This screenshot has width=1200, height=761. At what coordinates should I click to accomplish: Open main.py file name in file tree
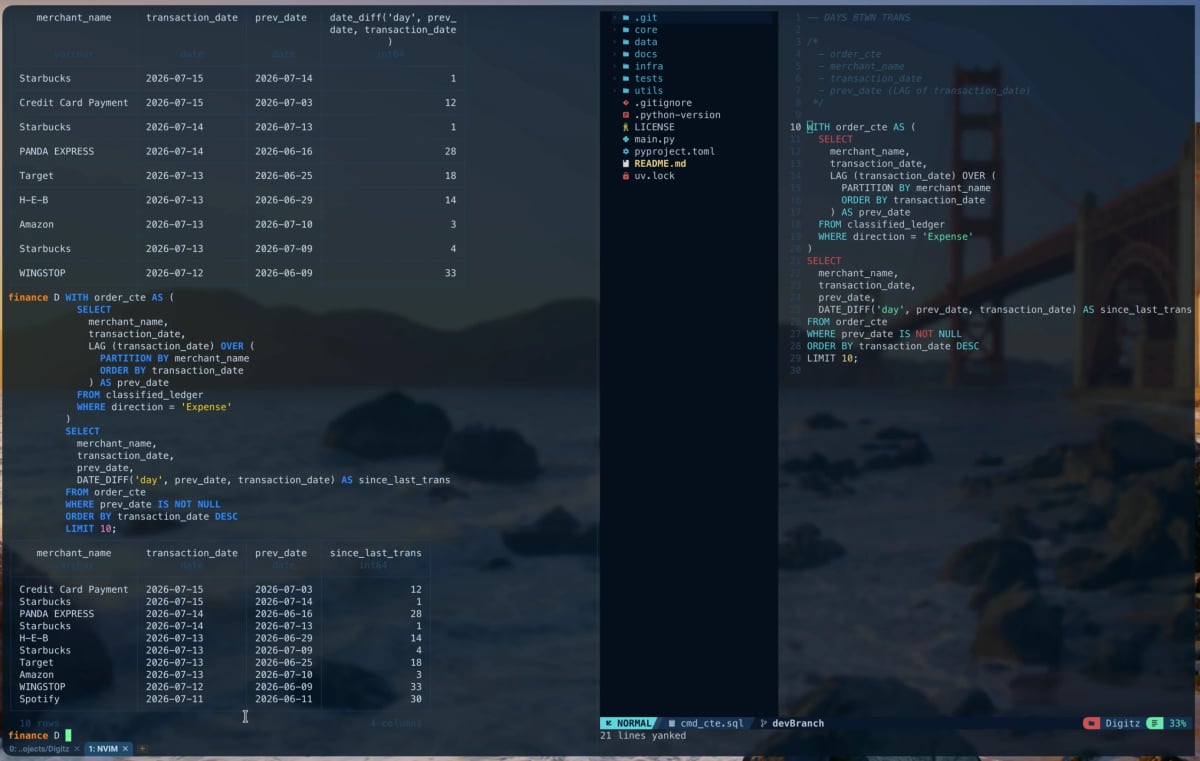coord(654,139)
